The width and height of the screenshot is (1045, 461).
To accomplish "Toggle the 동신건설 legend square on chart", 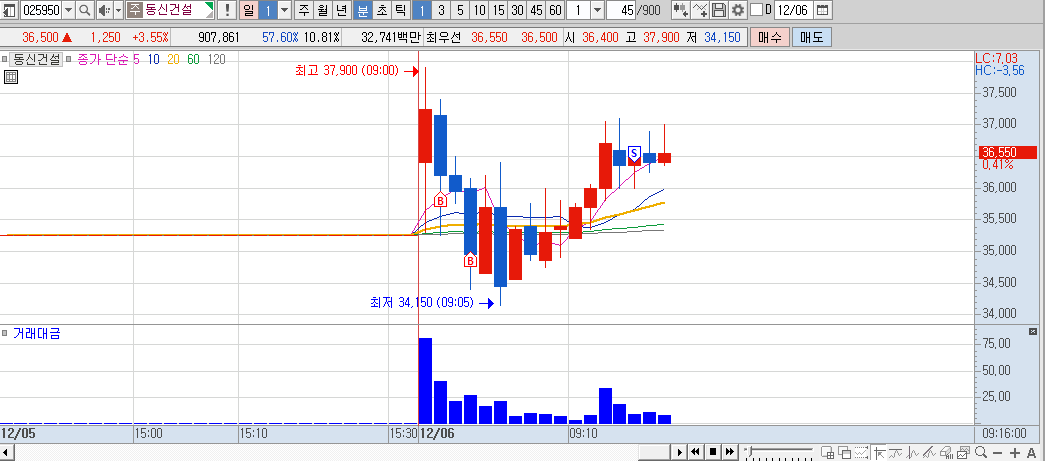I will (4, 59).
